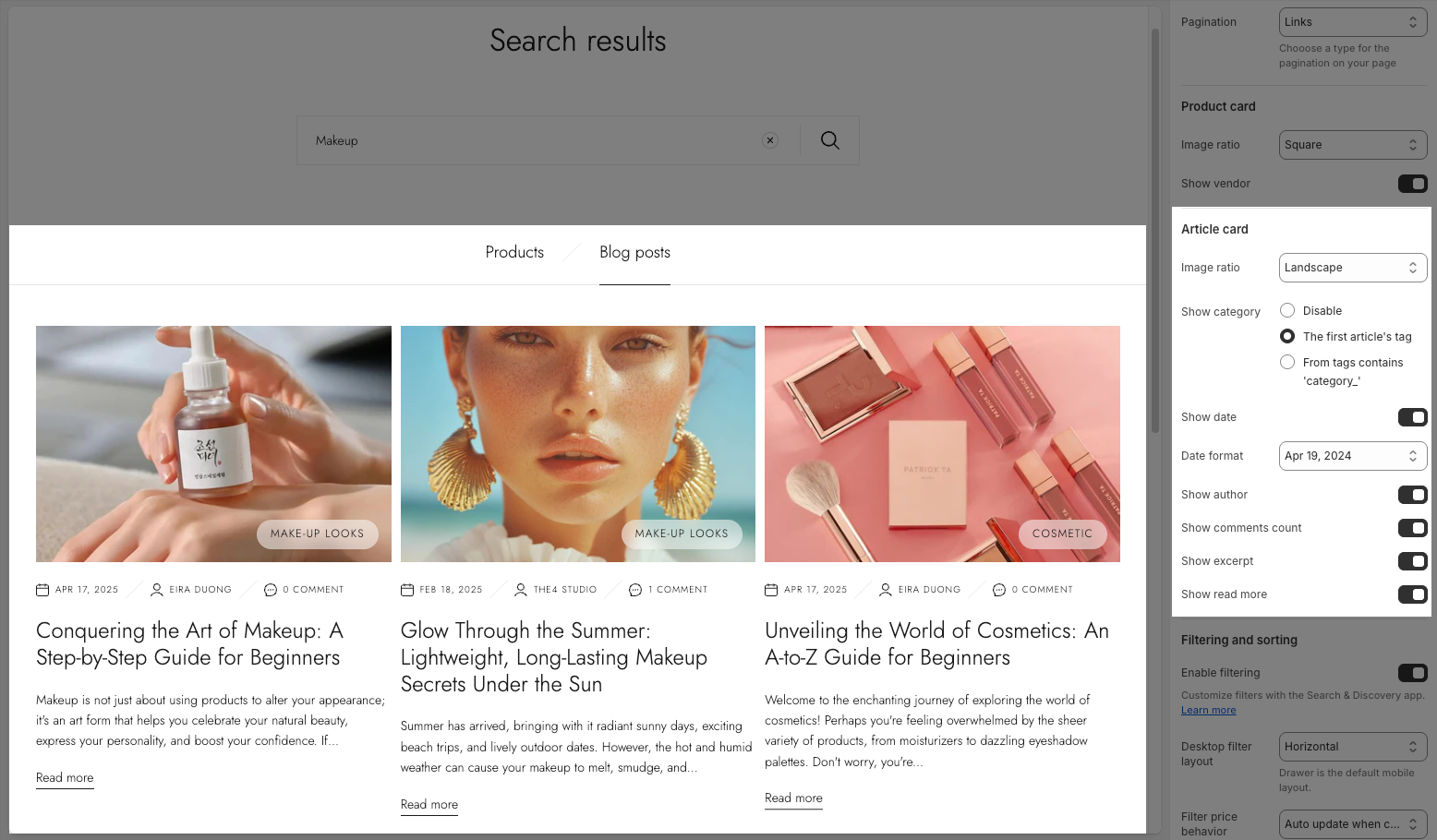Switch to the Products tab

pyautogui.click(x=514, y=252)
